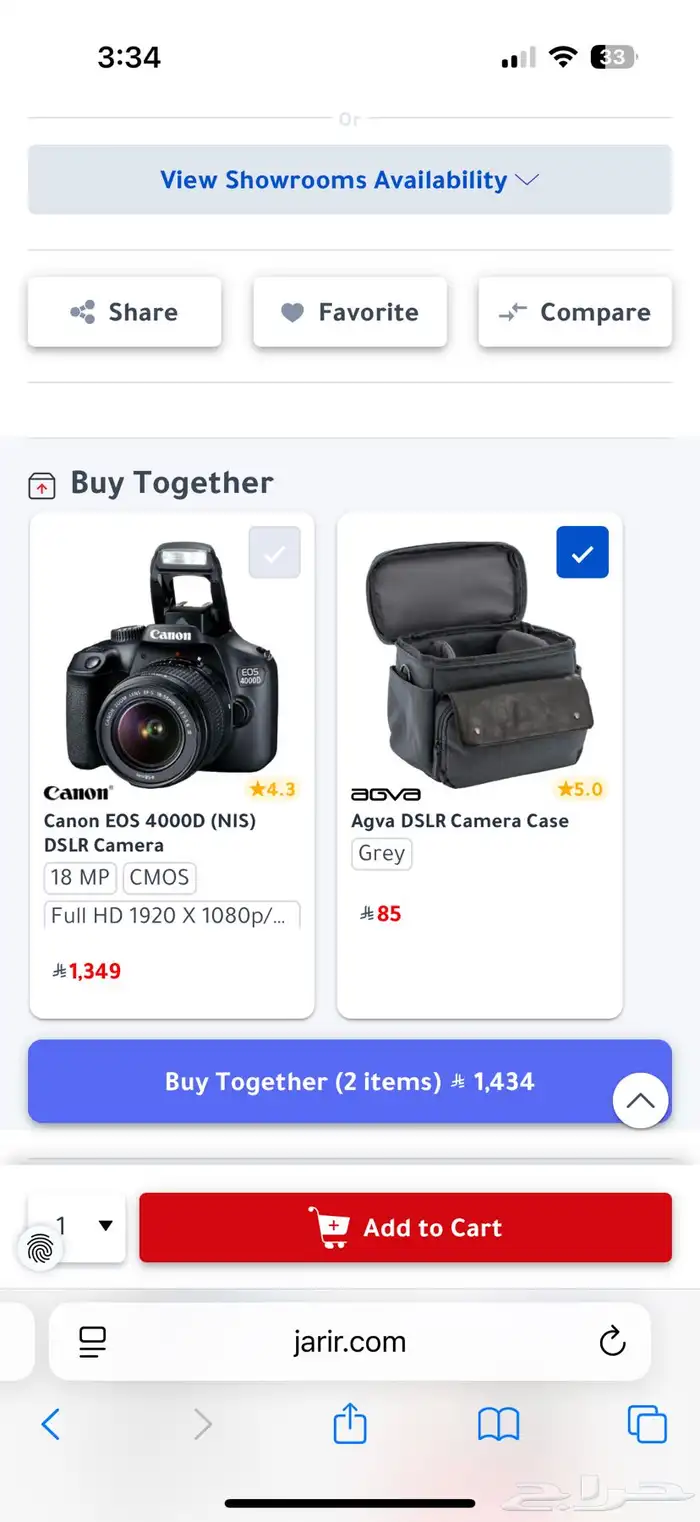Tap Buy Together (2 items) button

coord(349,1082)
